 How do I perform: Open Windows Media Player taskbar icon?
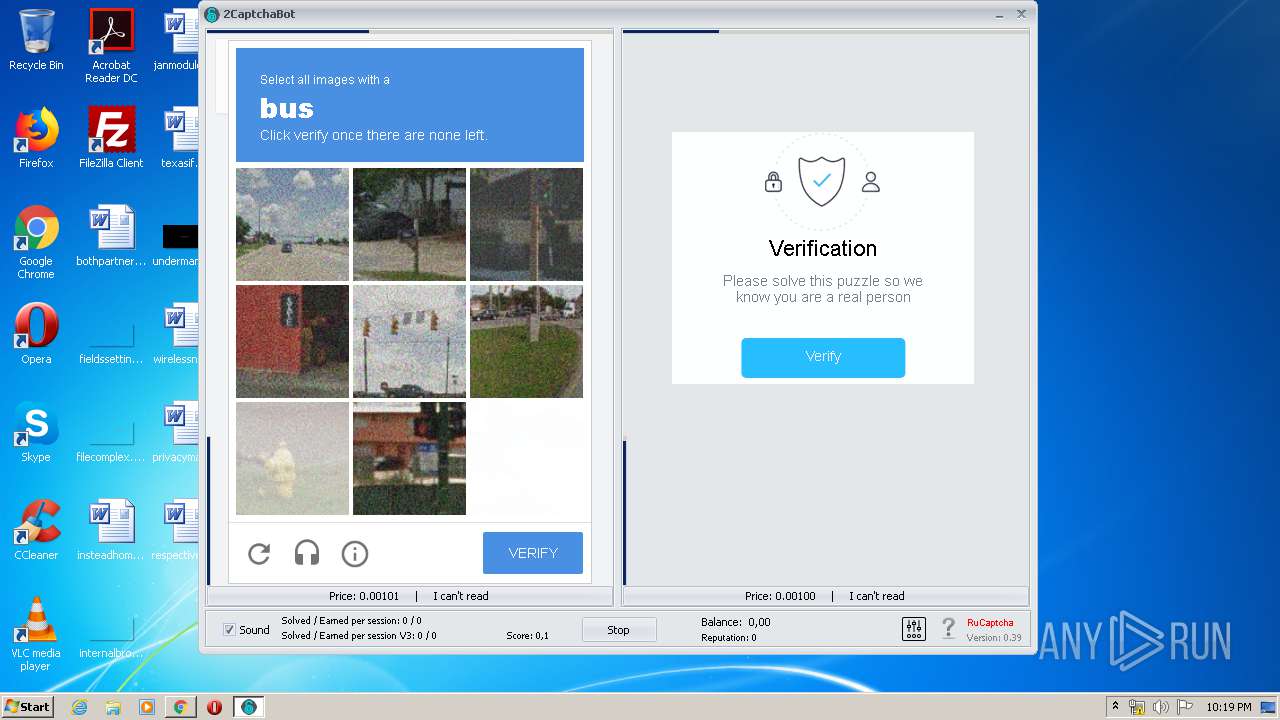click(x=147, y=707)
